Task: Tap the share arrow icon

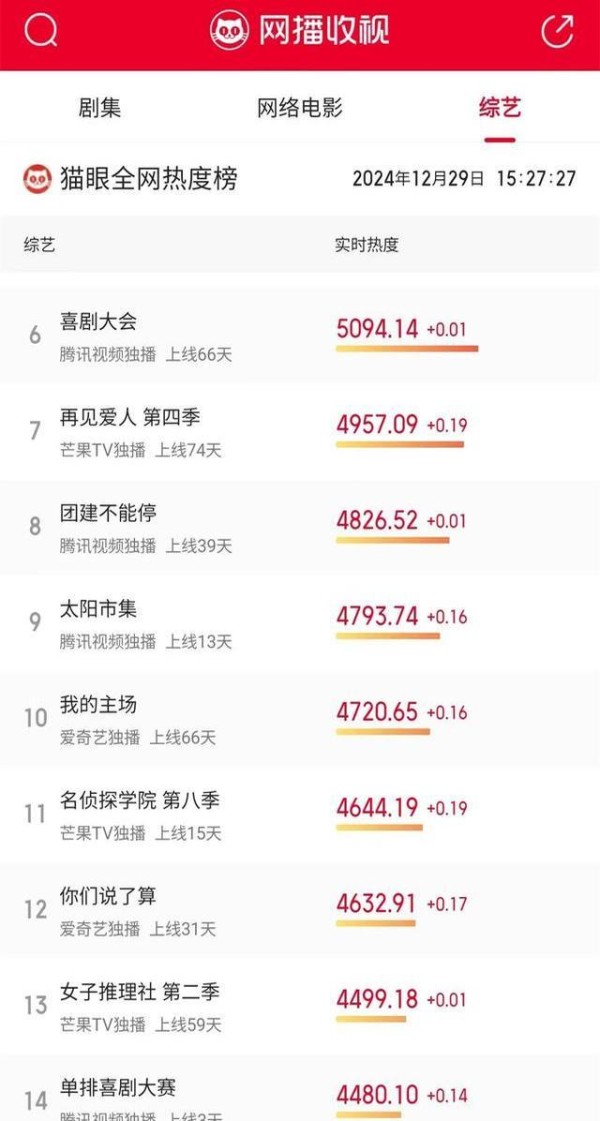Action: [557, 31]
